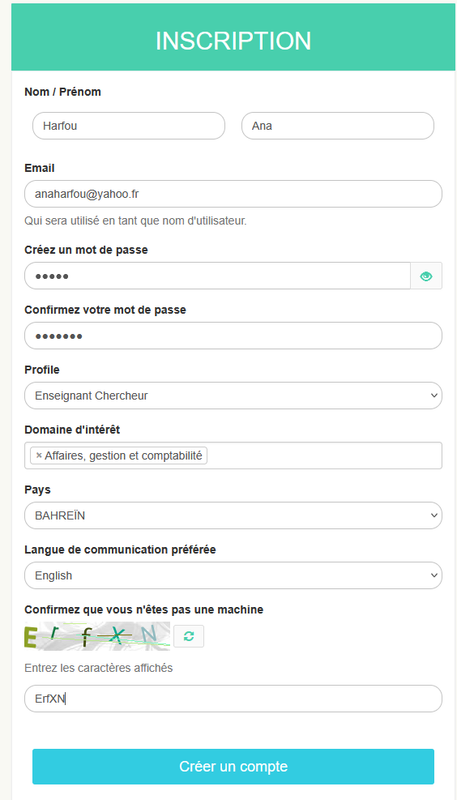
Task: Click the captcha input showing ErfXN
Action: pos(233,698)
